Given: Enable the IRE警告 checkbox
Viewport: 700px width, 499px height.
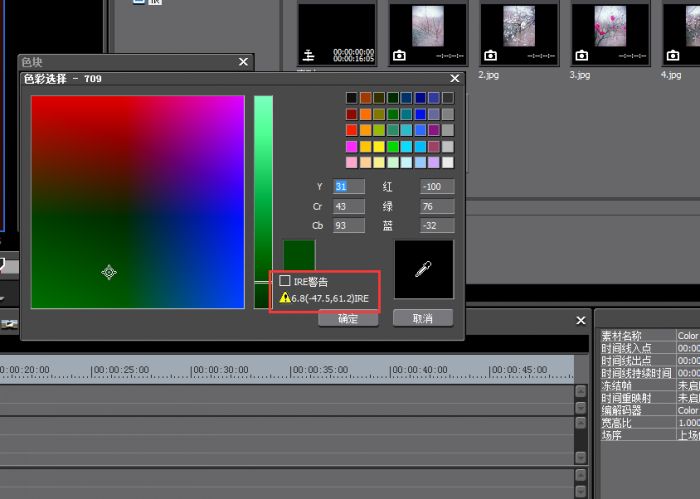Looking at the screenshot, I should [285, 281].
